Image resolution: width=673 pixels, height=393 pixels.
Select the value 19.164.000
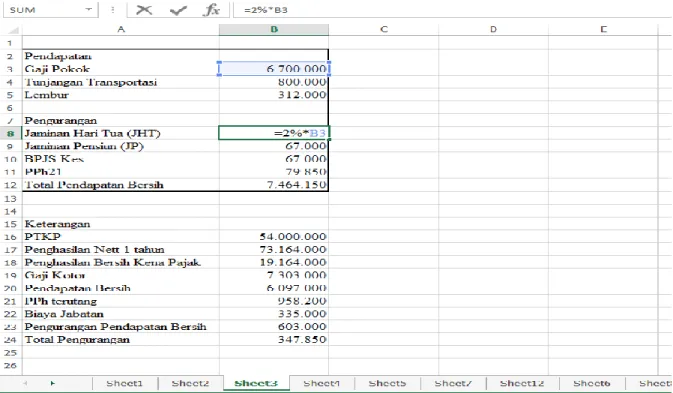[274, 263]
